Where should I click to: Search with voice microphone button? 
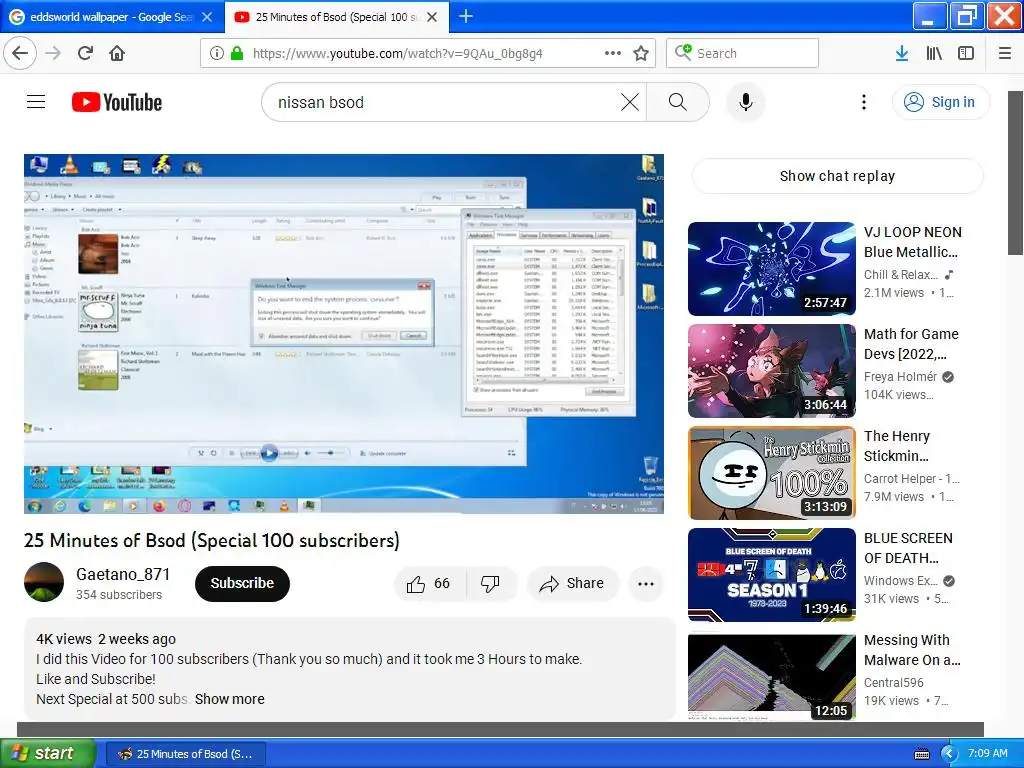[746, 102]
